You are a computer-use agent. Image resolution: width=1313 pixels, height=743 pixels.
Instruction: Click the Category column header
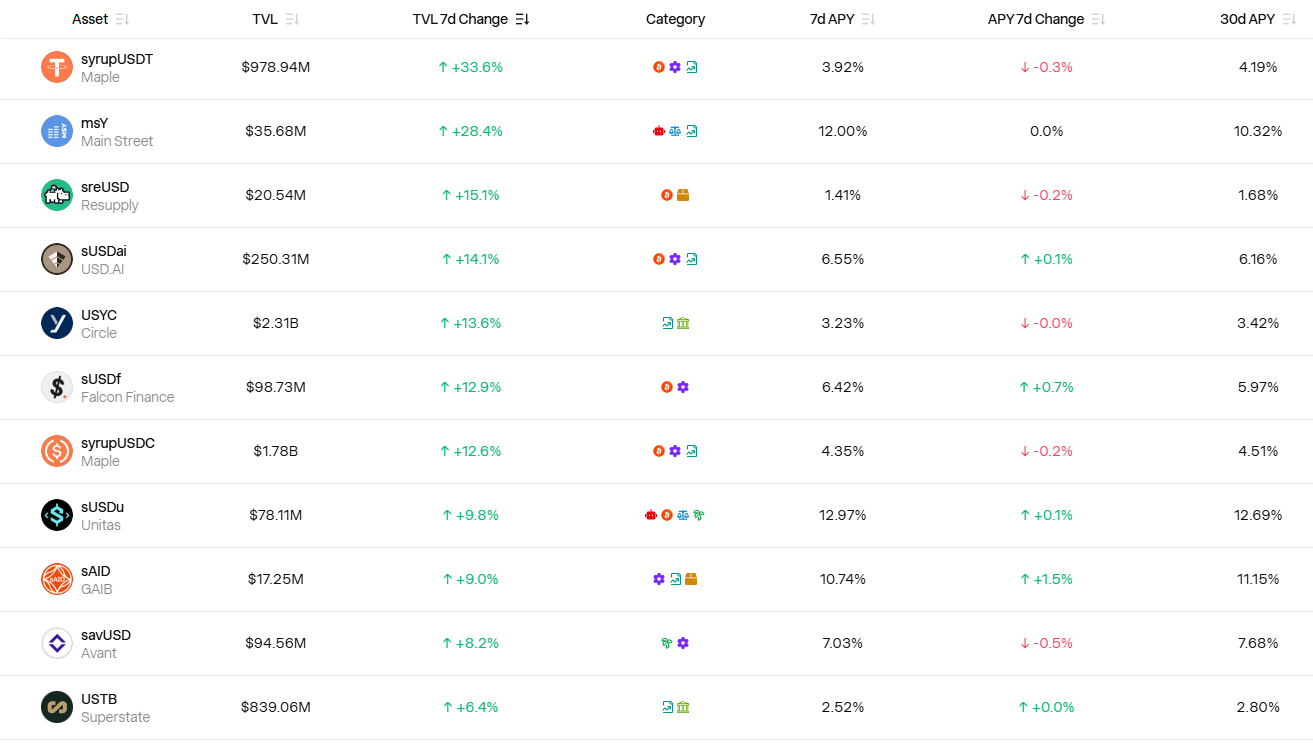675,19
